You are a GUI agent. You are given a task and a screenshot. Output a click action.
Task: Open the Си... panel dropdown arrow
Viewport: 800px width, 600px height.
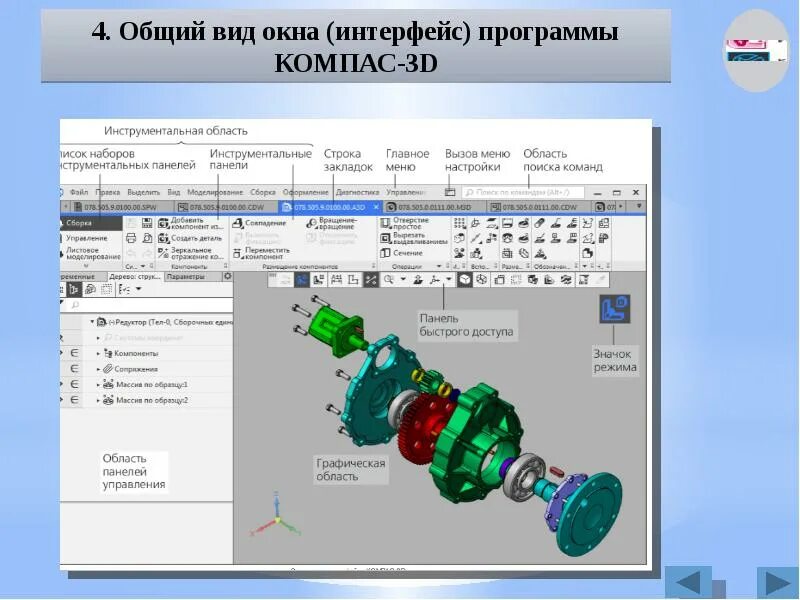143,266
